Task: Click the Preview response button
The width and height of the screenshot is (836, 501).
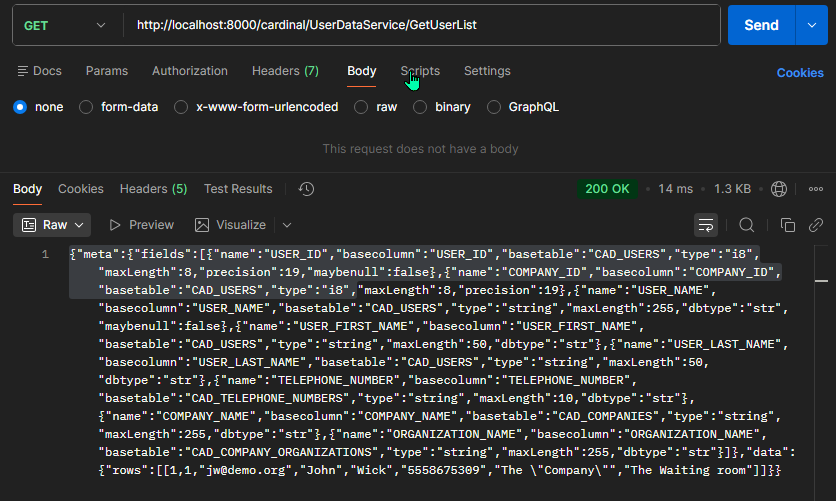Action: [x=141, y=225]
